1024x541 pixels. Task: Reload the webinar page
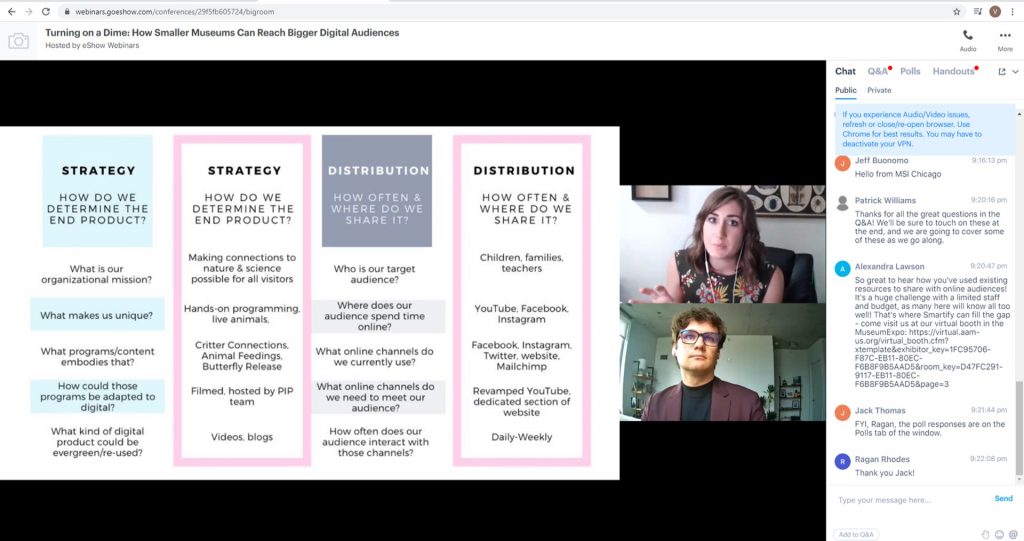(x=47, y=11)
